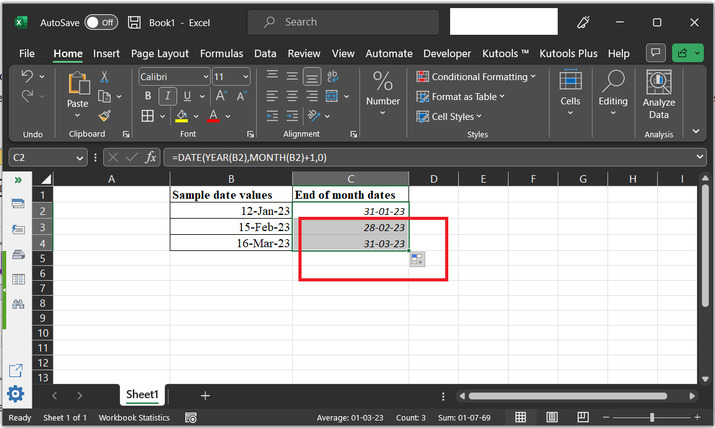Open Cell Styles menu
The image size is (715, 428).
point(449,117)
